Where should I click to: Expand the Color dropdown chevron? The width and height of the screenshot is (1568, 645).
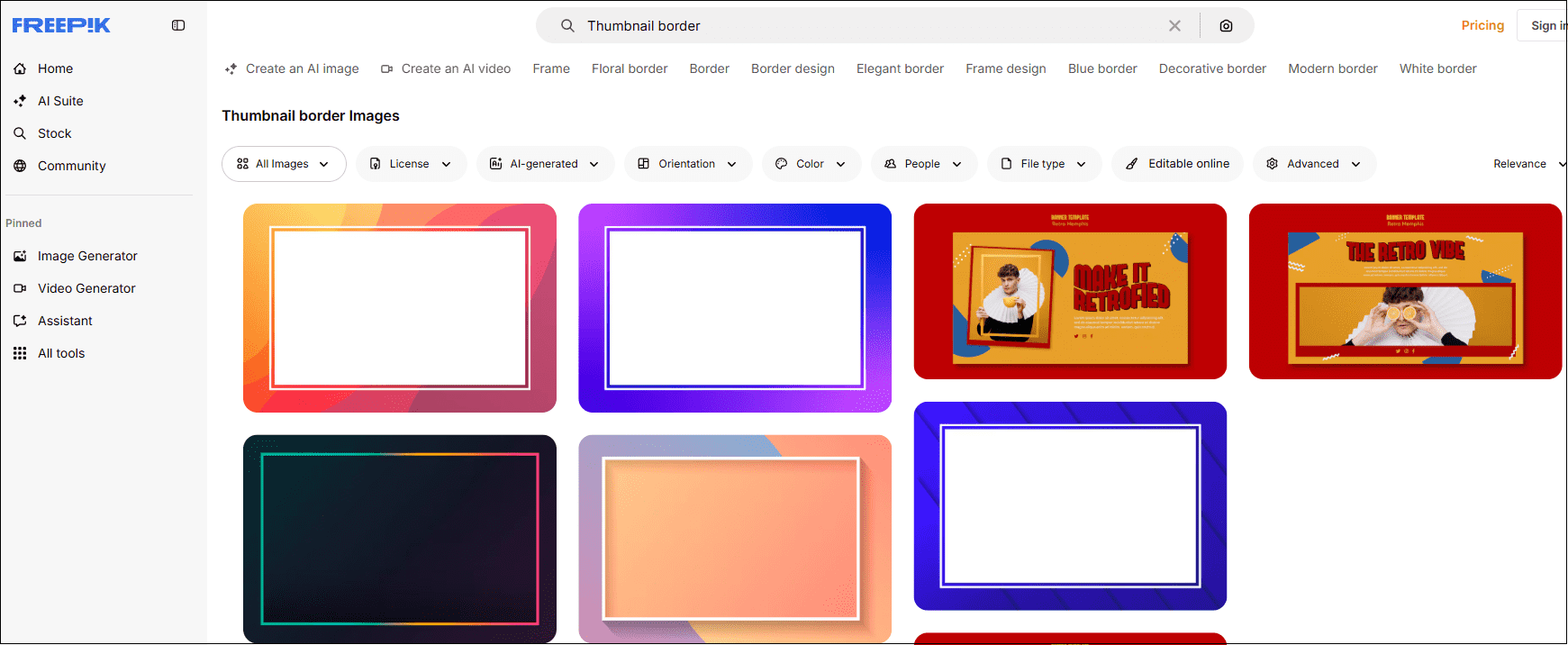pos(841,164)
